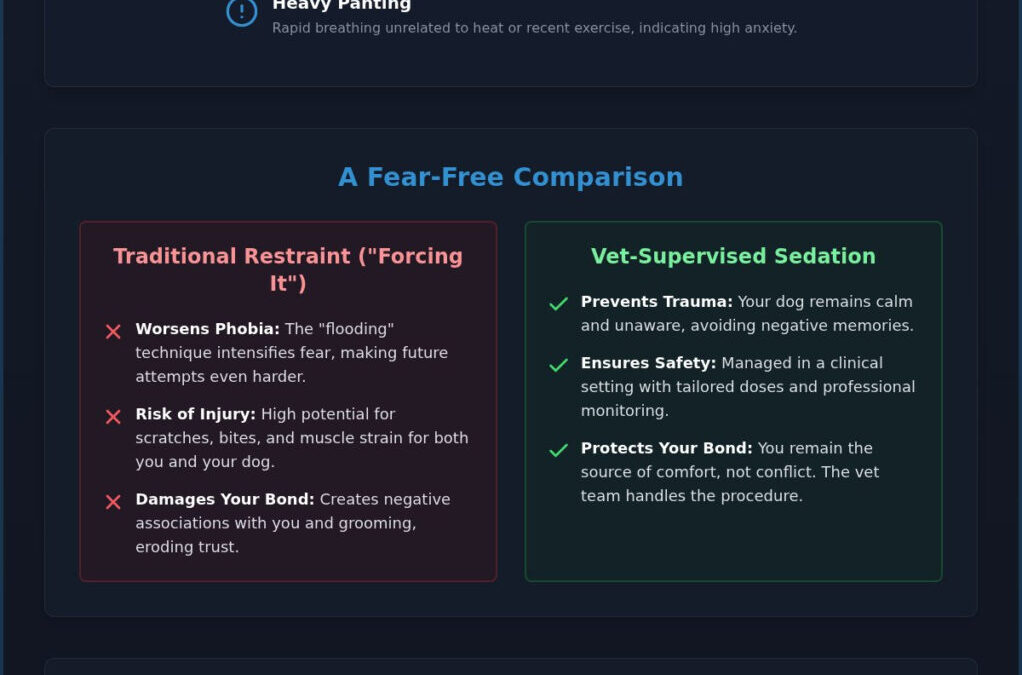The height and width of the screenshot is (675, 1022).
Task: Click the rapid breathing description text
Action: coord(534,28)
